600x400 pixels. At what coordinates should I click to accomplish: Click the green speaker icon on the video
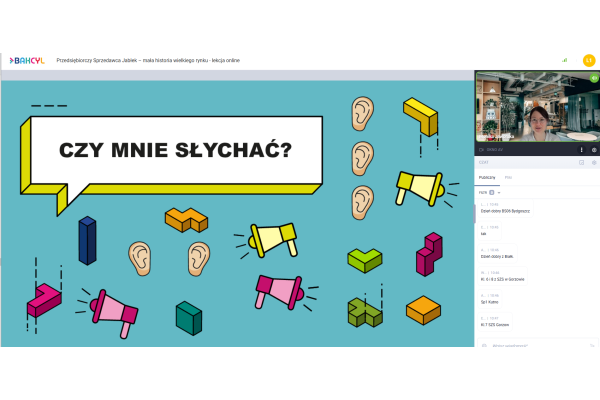point(592,76)
